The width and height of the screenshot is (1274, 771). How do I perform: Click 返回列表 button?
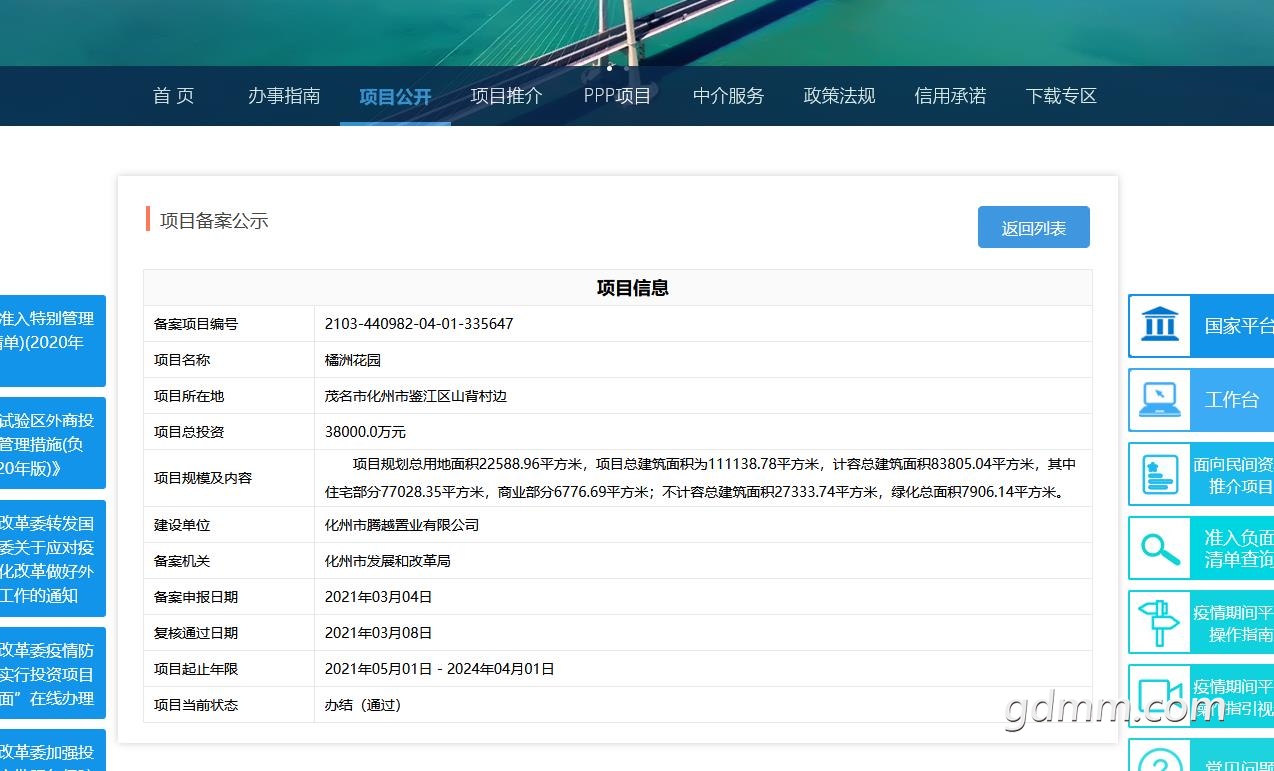pos(1033,228)
